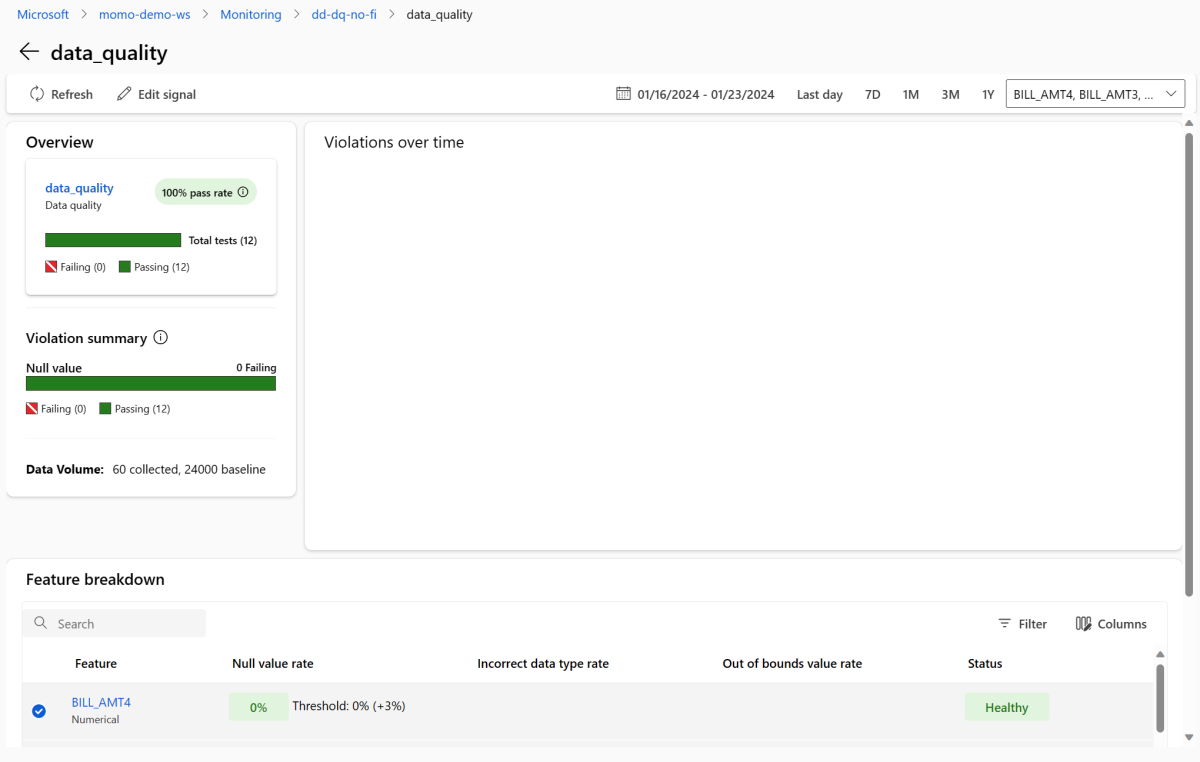This screenshot has height=762, width=1200.
Task: Click the Filter icon in Feature breakdown
Action: 1004,624
